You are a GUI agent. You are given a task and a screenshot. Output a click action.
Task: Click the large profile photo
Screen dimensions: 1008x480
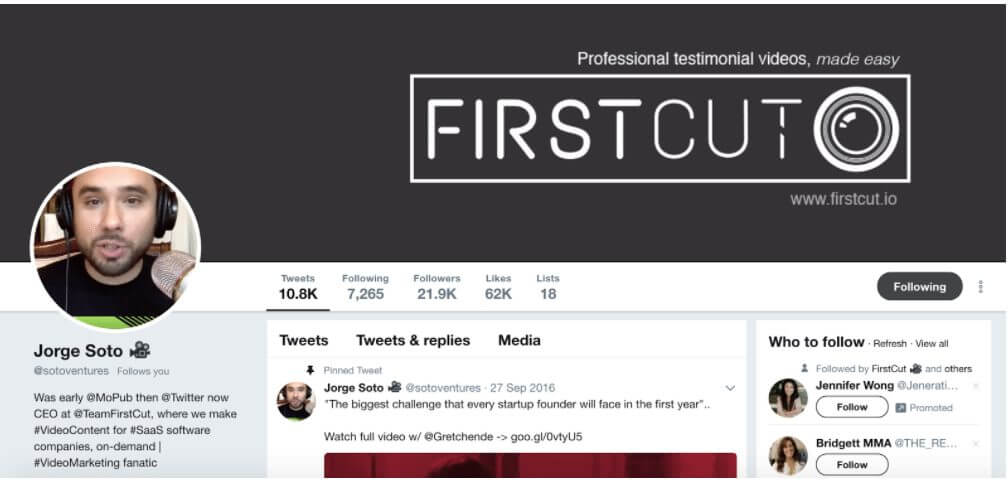pos(116,247)
